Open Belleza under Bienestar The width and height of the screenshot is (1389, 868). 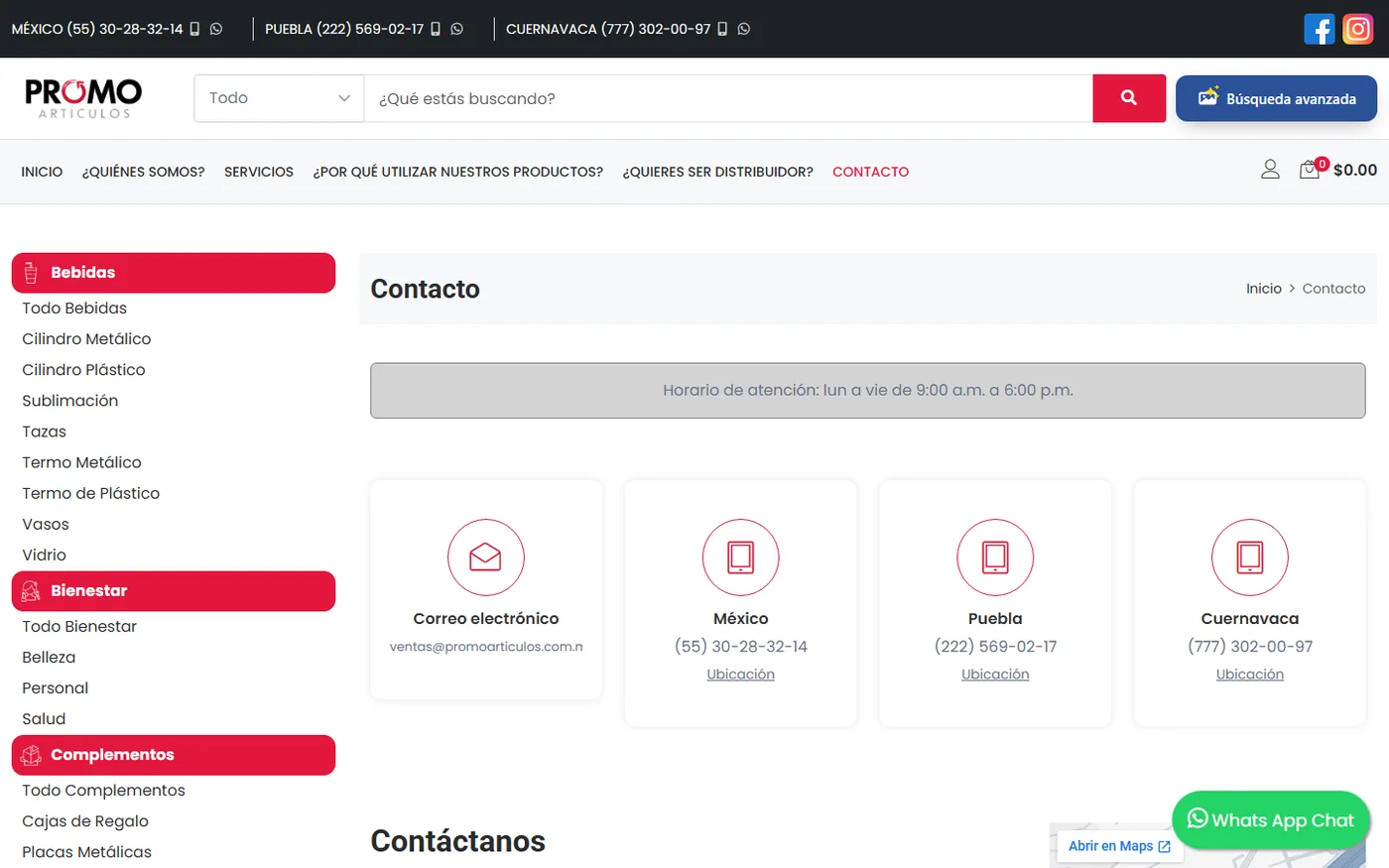49,658
